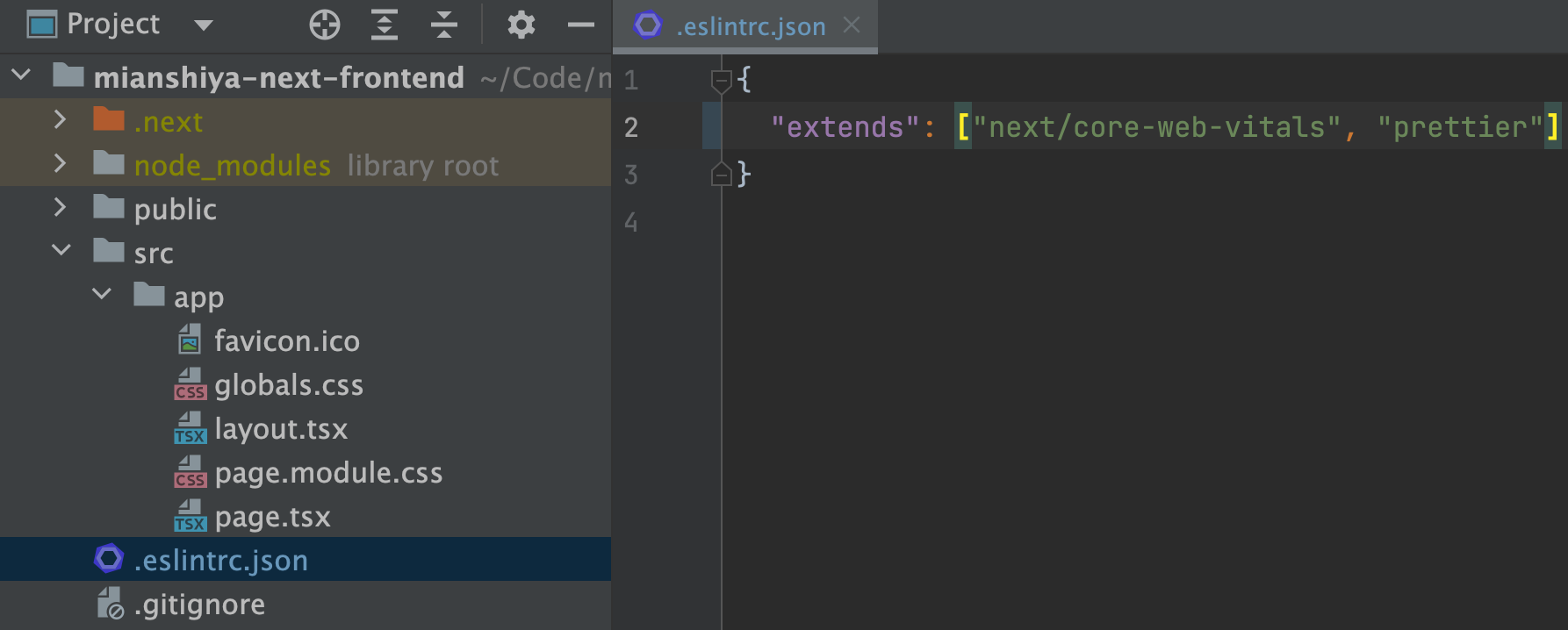Select page.module.css in the project tree
This screenshot has width=1568, height=630.
pyautogui.click(x=328, y=473)
